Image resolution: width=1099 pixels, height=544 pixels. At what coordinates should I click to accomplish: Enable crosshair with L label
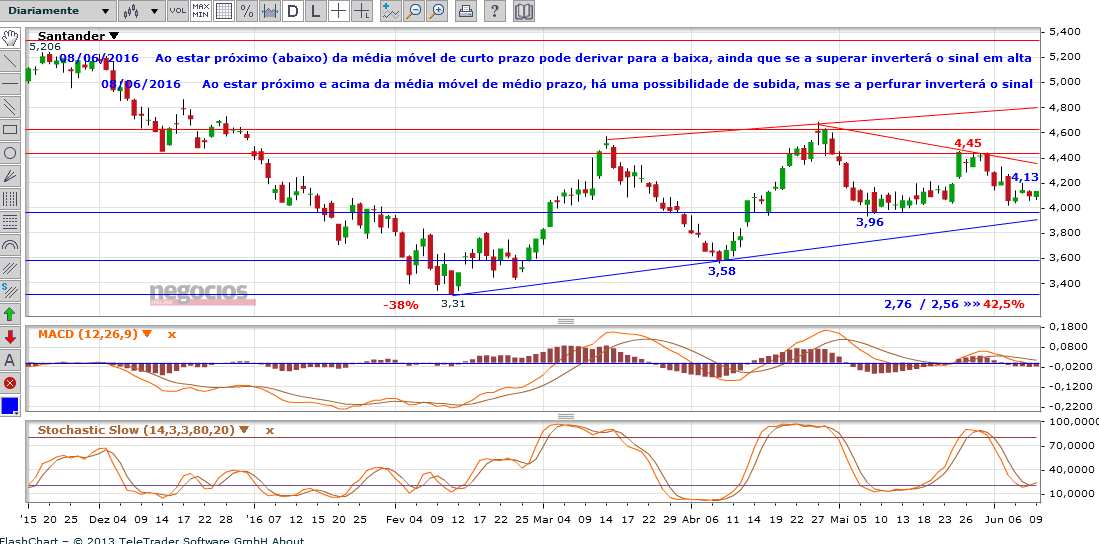(362, 11)
